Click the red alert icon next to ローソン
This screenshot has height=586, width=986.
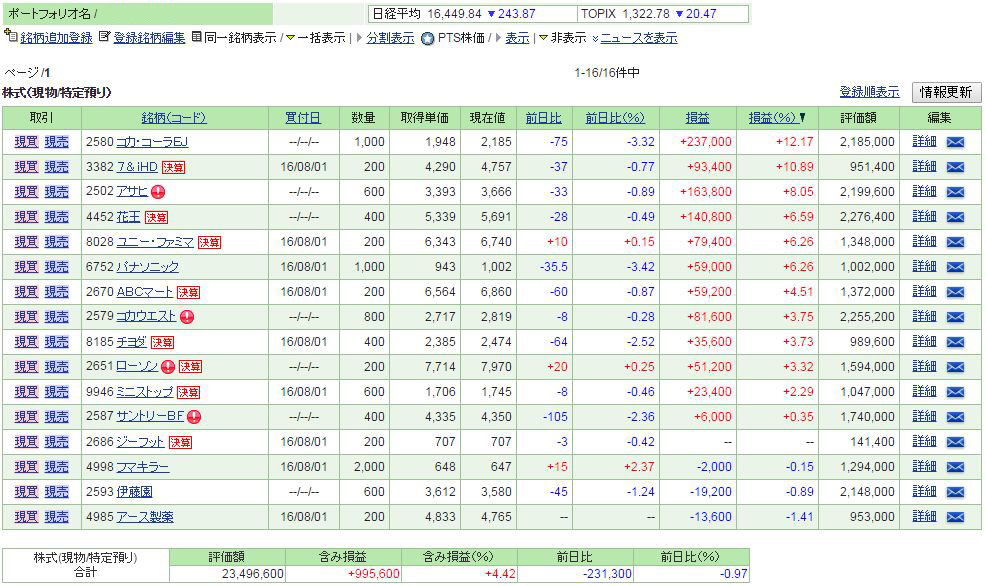tap(167, 367)
